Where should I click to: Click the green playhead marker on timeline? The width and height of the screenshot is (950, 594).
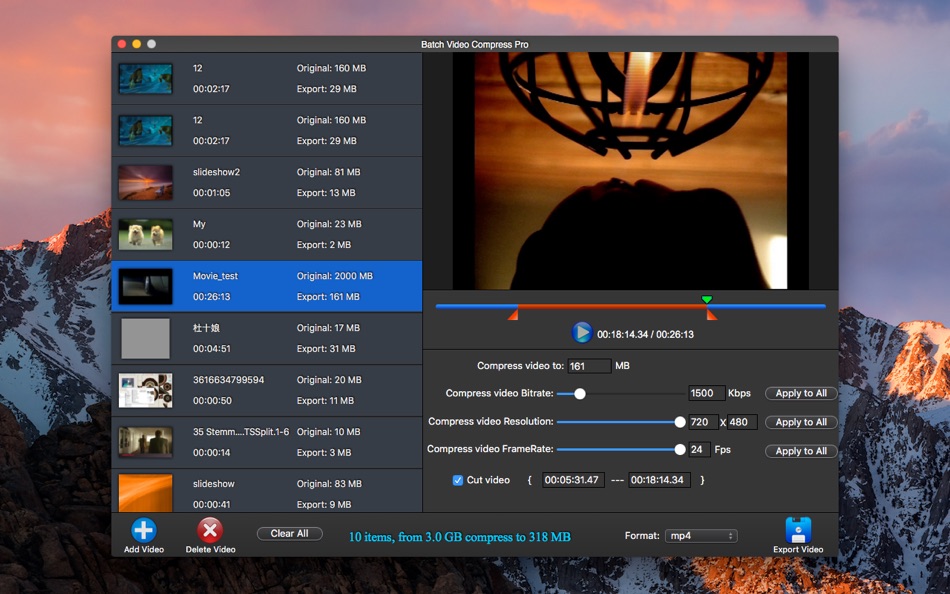pyautogui.click(x=707, y=299)
